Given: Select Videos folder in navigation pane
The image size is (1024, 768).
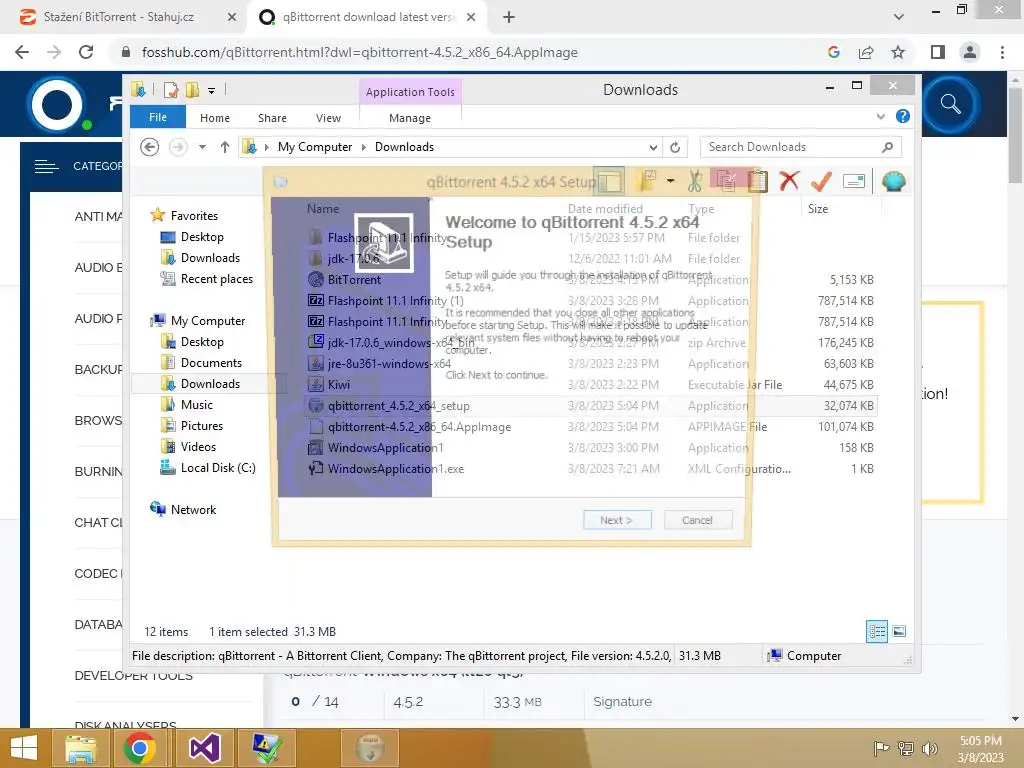Looking at the screenshot, I should pyautogui.click(x=198, y=447).
